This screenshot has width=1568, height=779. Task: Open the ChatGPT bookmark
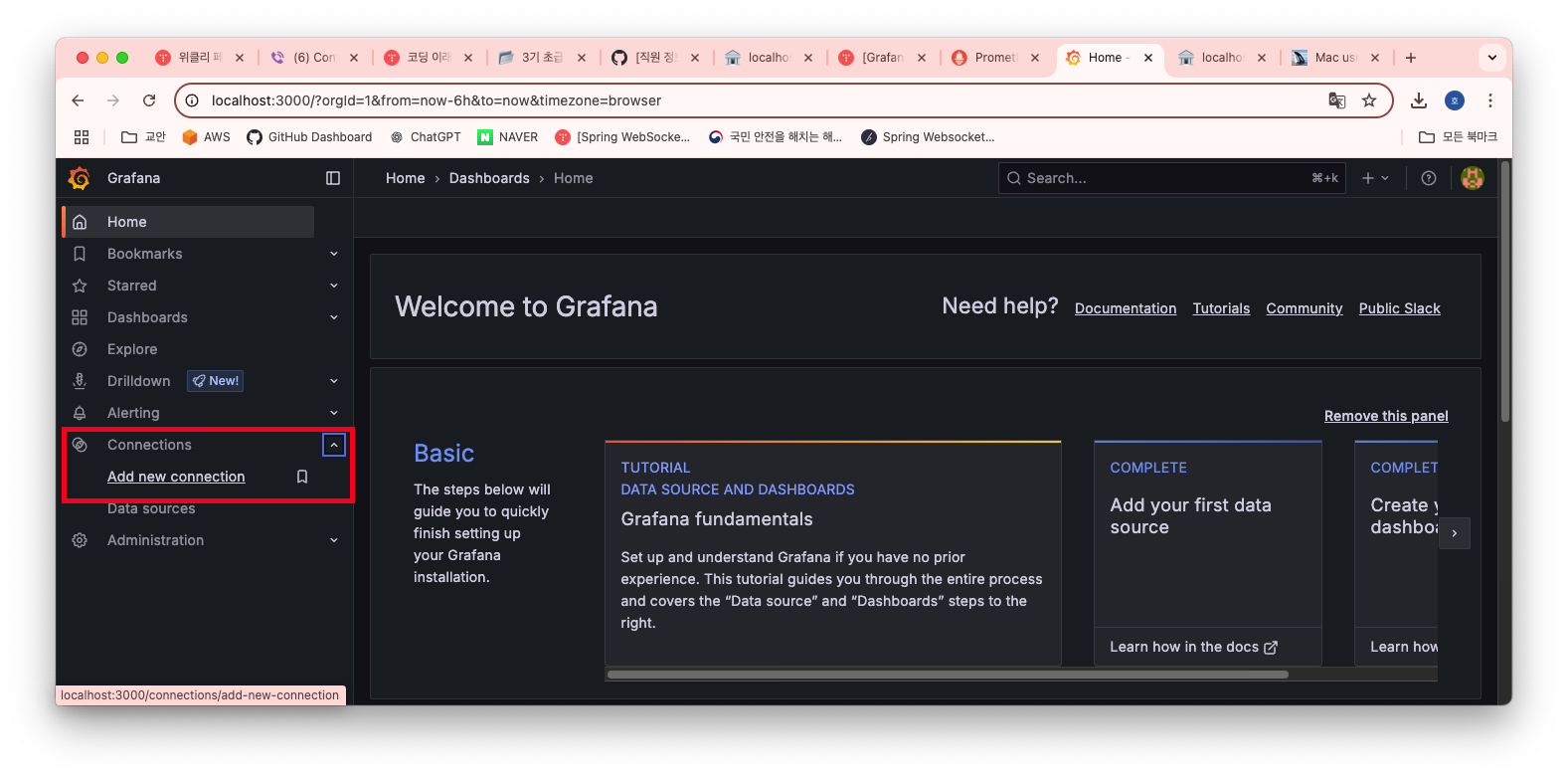426,137
